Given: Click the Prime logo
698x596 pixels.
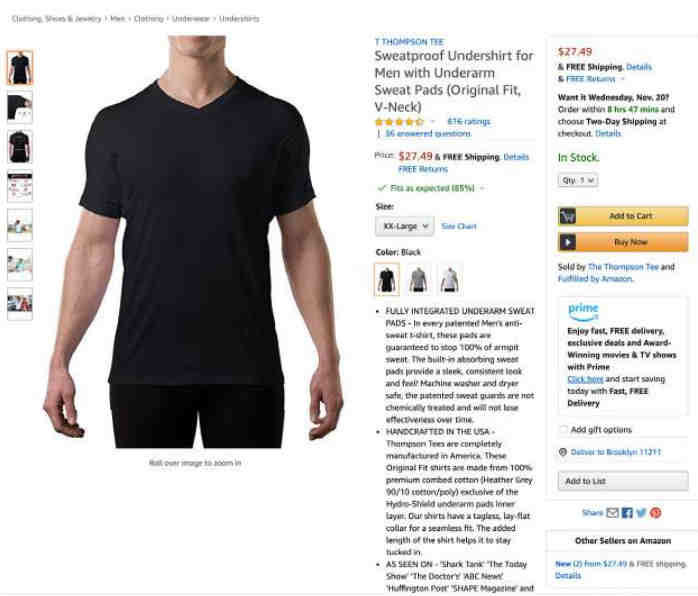Looking at the screenshot, I should [583, 312].
